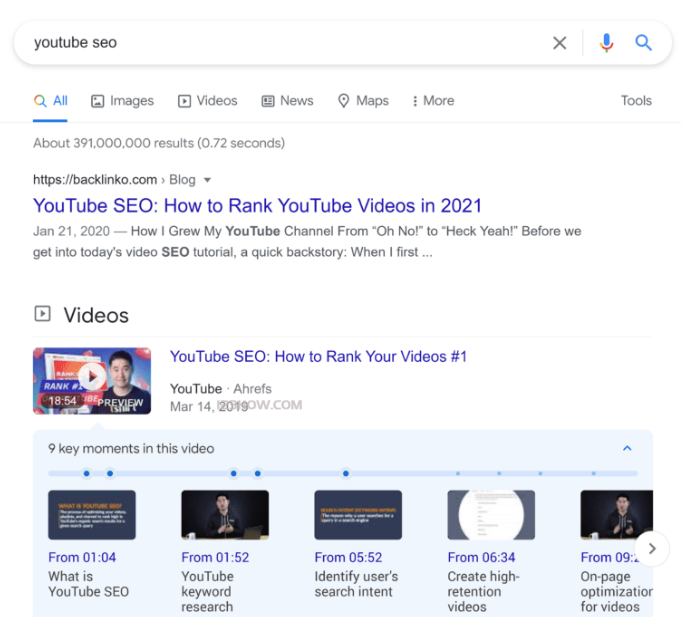Open the search Tools options

pyautogui.click(x=636, y=101)
